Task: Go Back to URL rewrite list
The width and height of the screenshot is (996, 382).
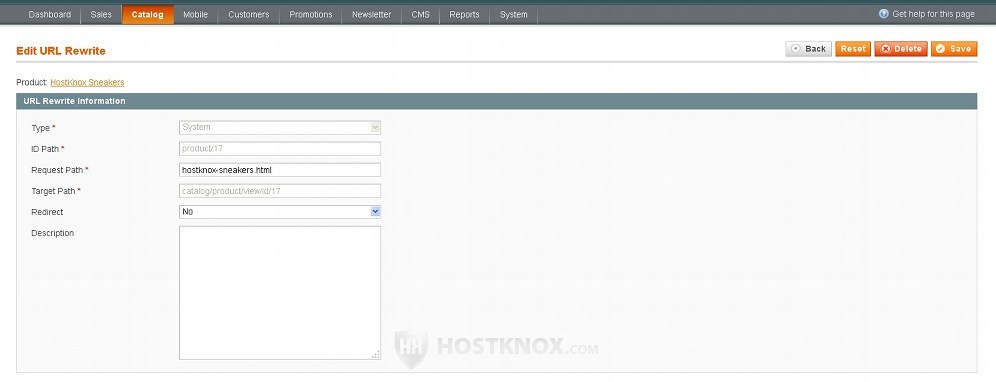Action: (x=809, y=49)
